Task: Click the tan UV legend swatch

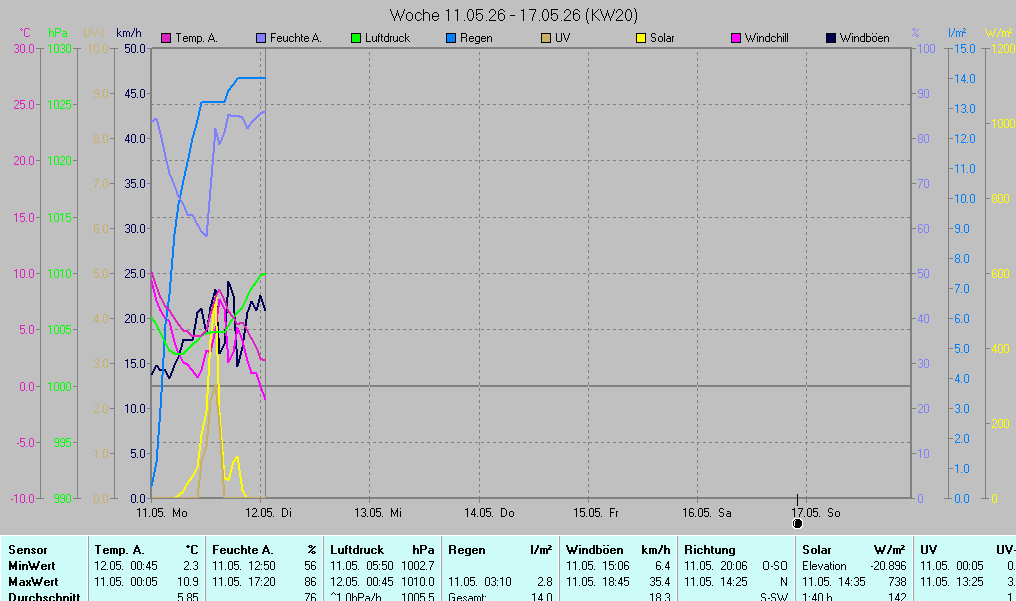Action: pyautogui.click(x=546, y=38)
